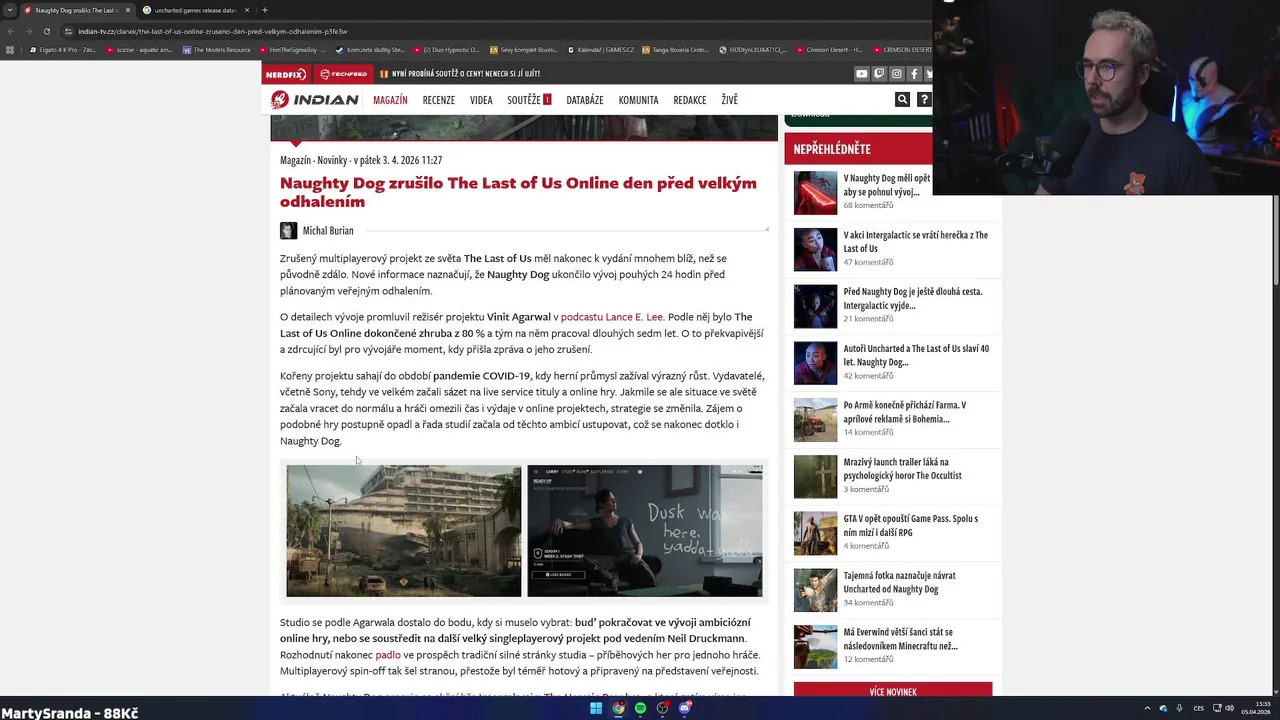Open The Models Resource bookmark

tap(216, 49)
